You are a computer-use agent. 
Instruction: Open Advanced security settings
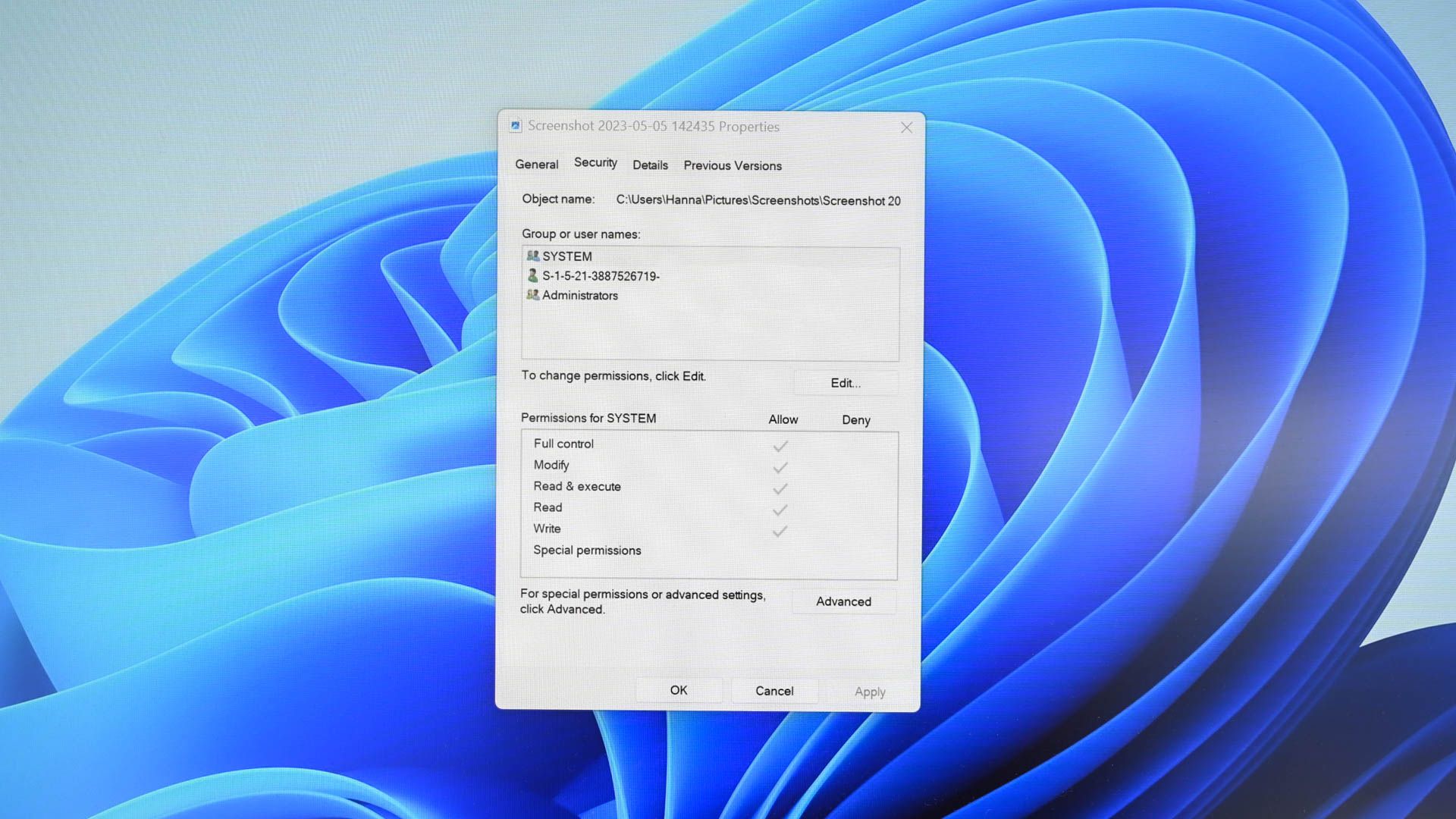[x=843, y=601]
